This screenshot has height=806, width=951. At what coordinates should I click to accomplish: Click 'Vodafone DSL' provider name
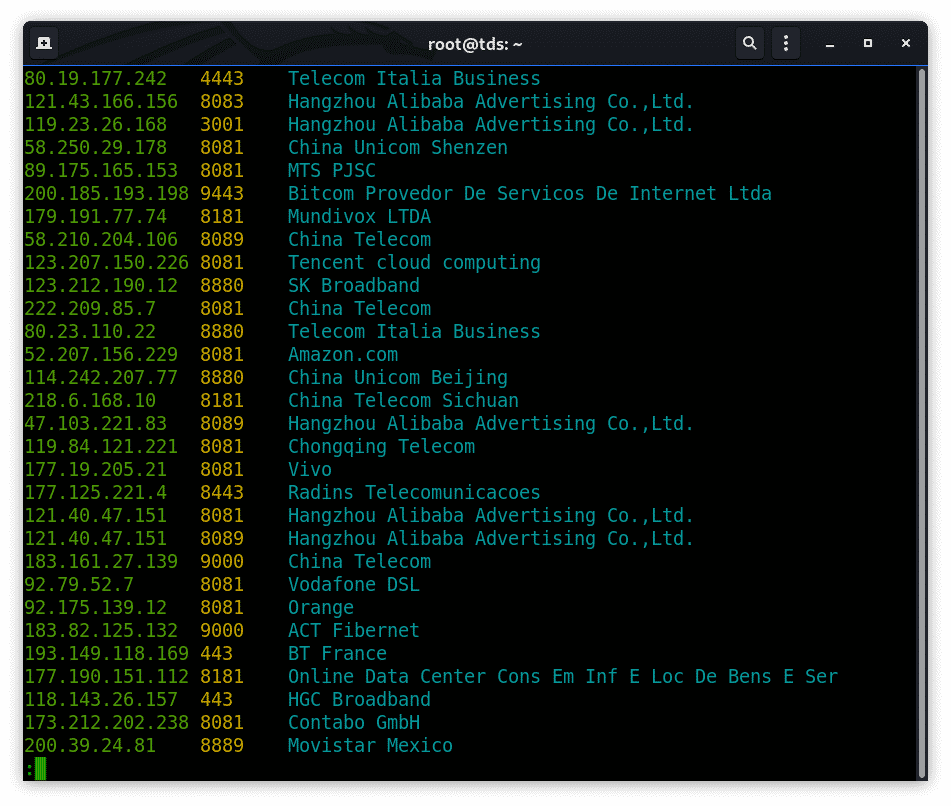[354, 585]
